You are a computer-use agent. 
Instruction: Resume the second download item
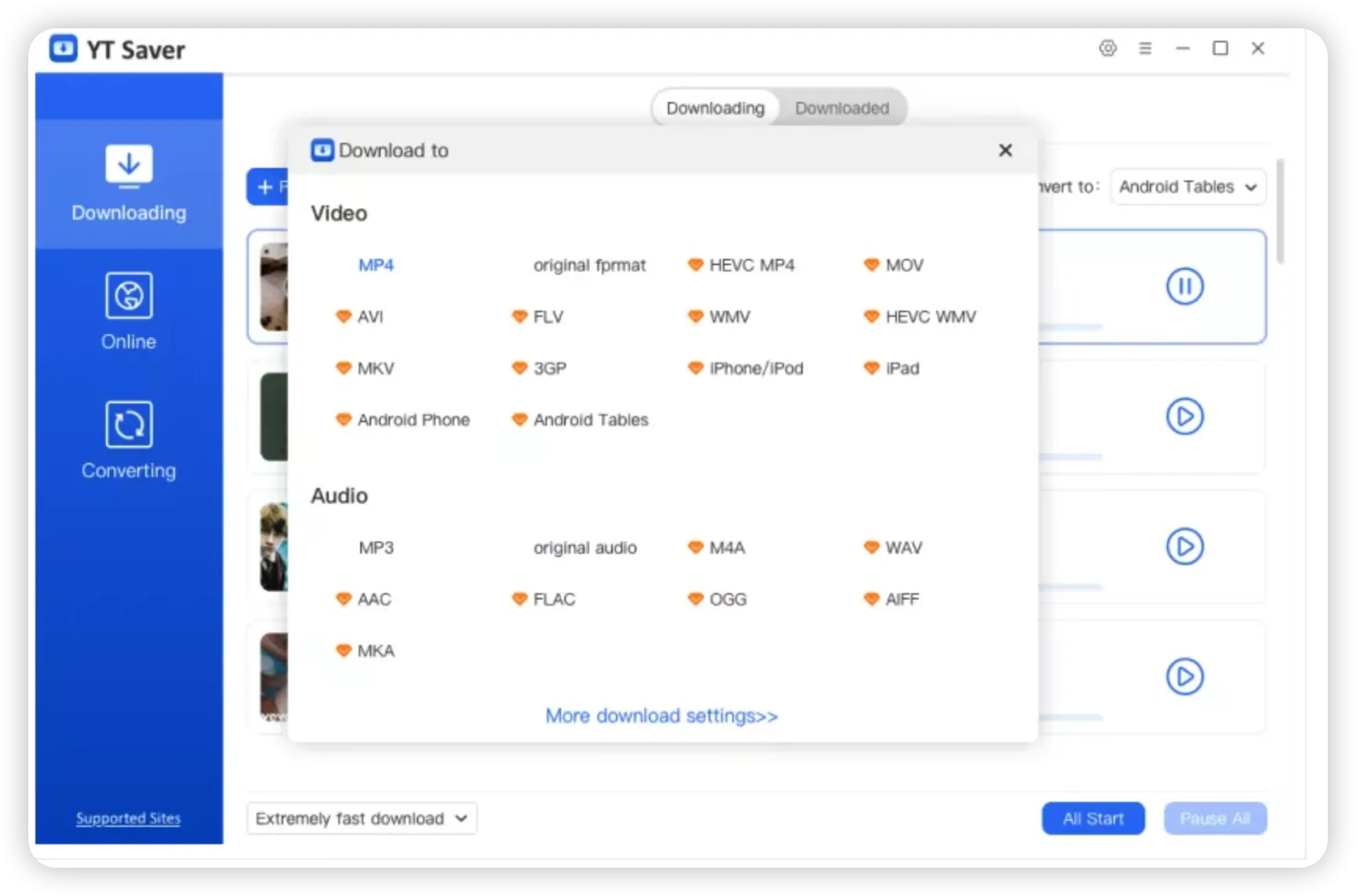pyautogui.click(x=1184, y=417)
